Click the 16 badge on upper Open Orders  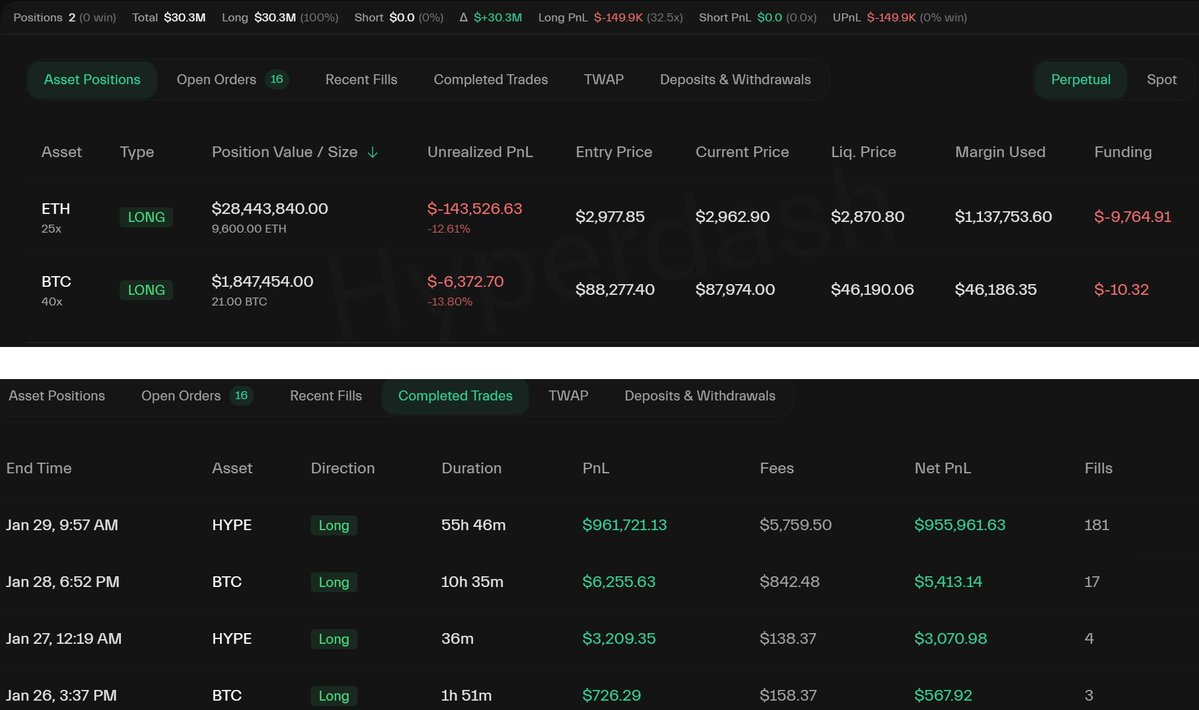pos(277,80)
